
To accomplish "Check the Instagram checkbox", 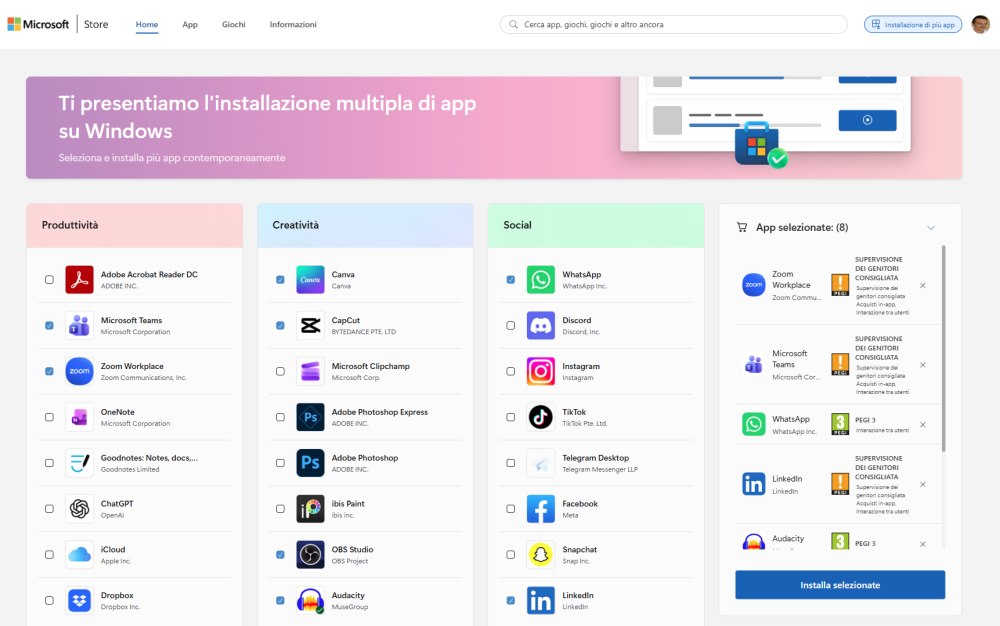I will point(510,371).
